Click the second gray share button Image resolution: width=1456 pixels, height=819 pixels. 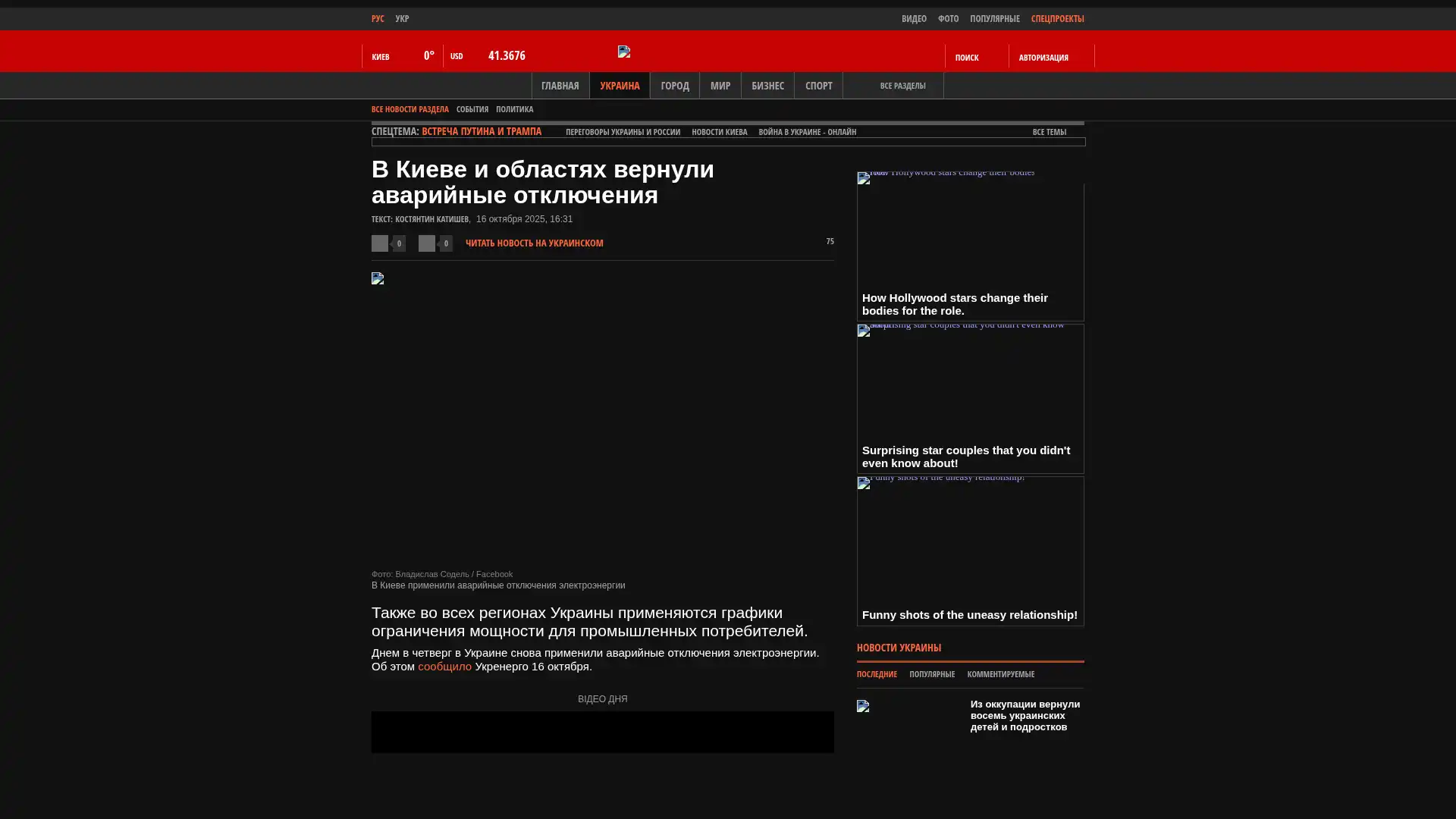427,243
